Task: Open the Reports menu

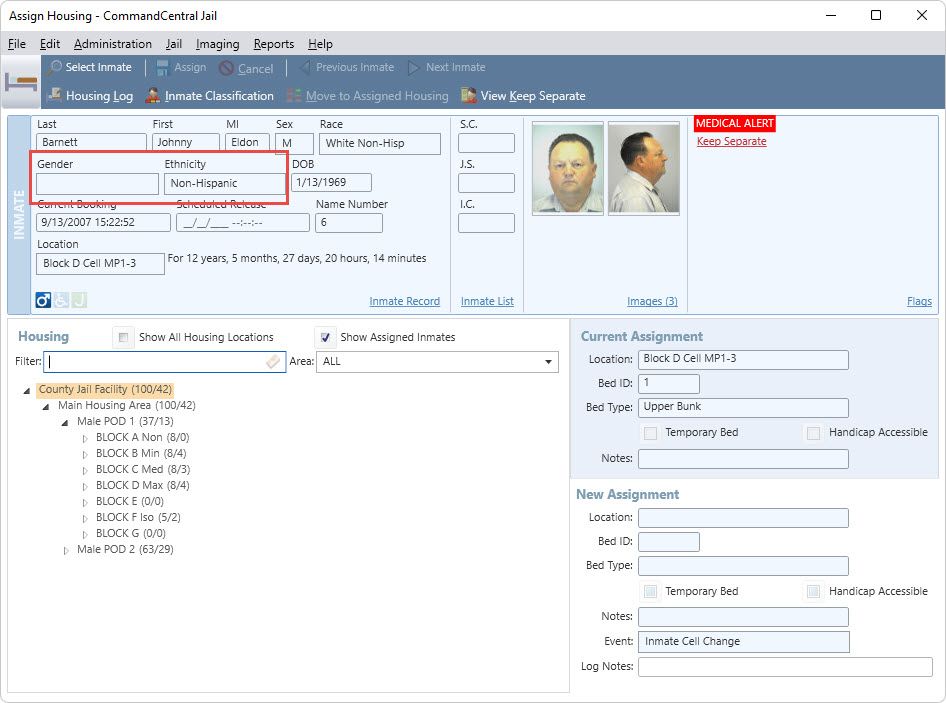Action: (273, 44)
